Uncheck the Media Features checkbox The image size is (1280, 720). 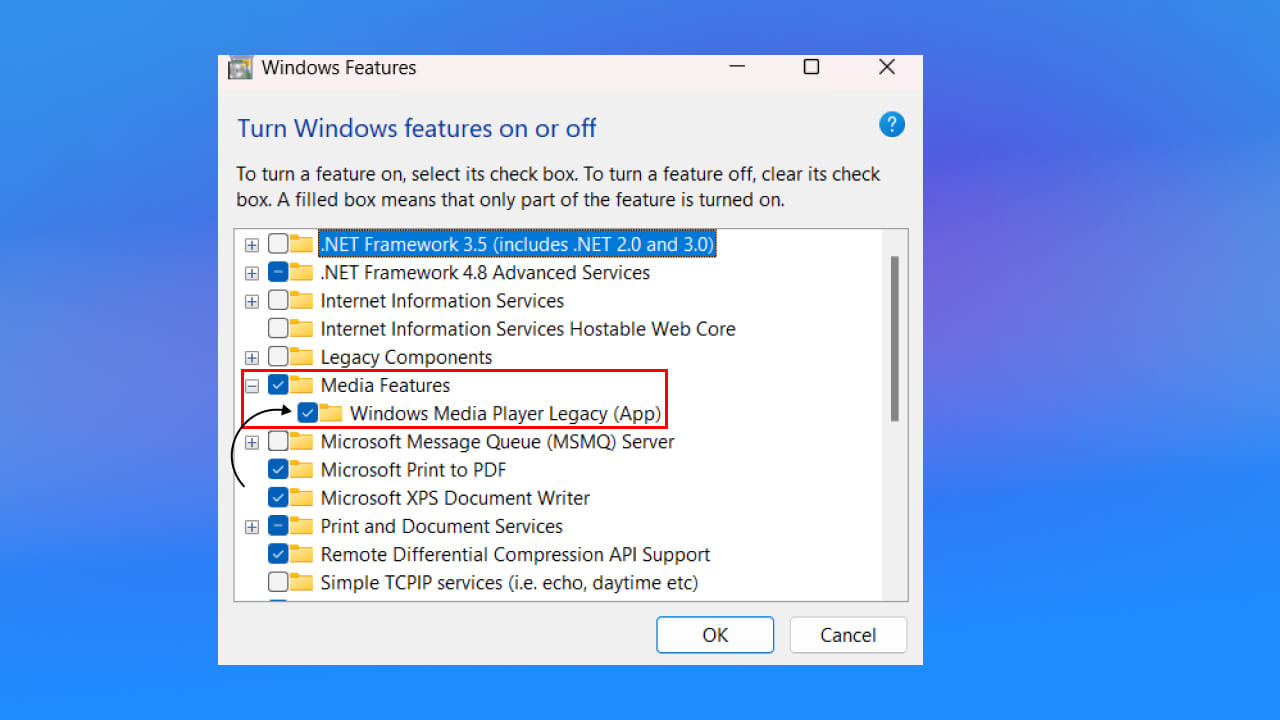(x=278, y=385)
